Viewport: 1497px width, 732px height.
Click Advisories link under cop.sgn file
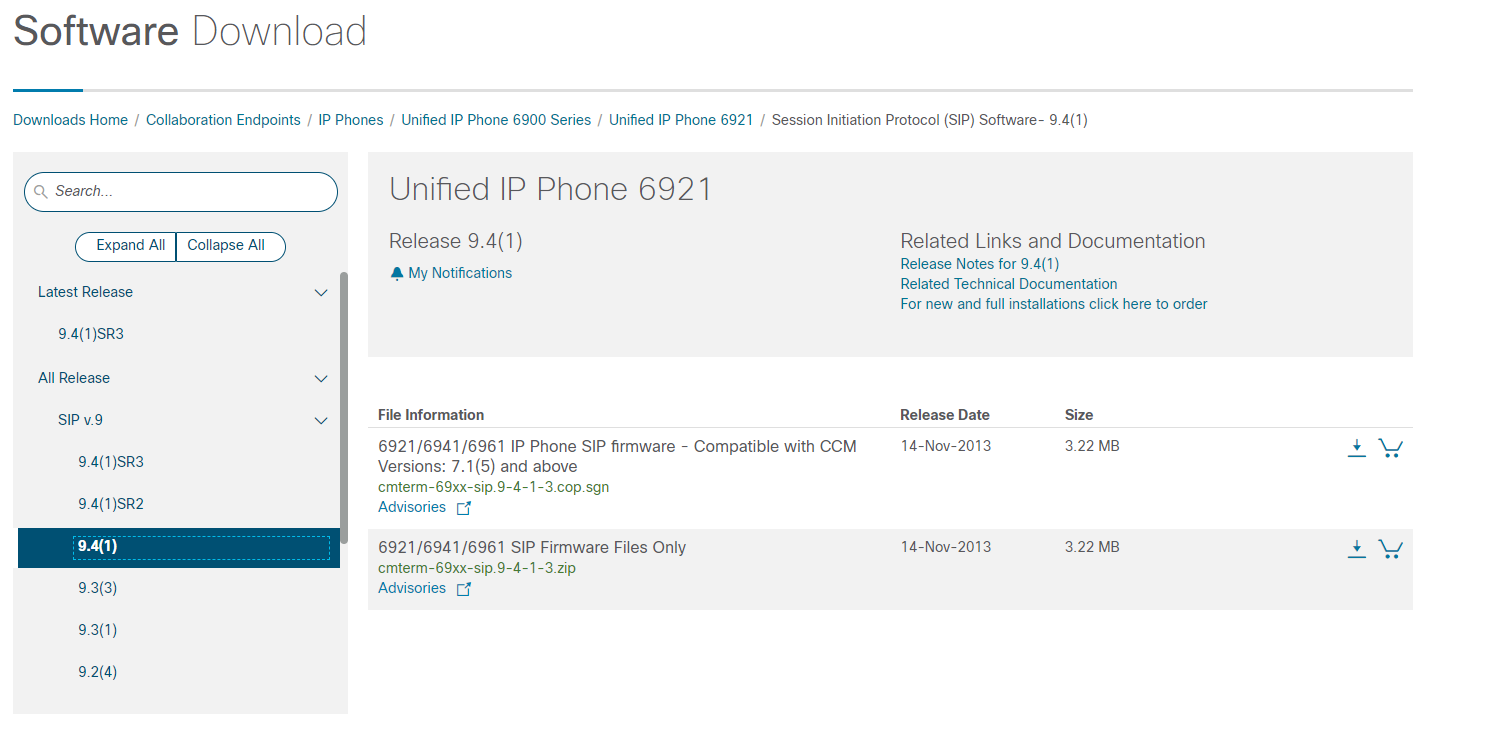coord(412,507)
